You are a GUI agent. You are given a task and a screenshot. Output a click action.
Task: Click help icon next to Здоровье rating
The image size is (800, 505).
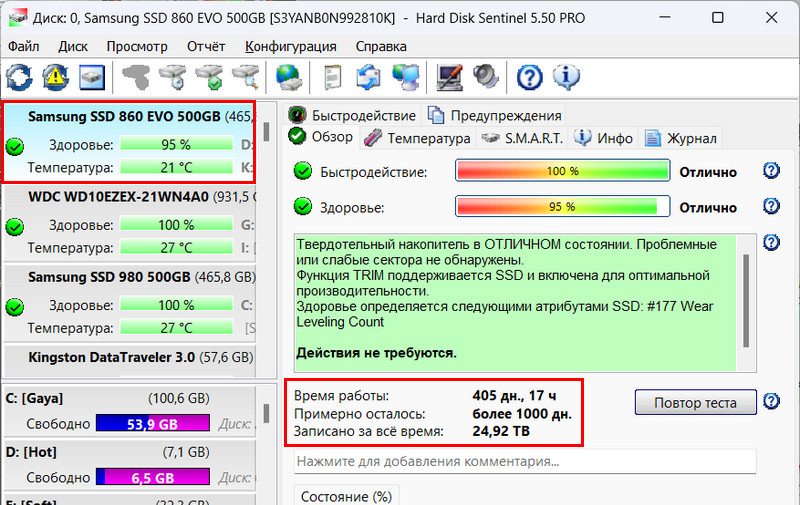[x=771, y=207]
